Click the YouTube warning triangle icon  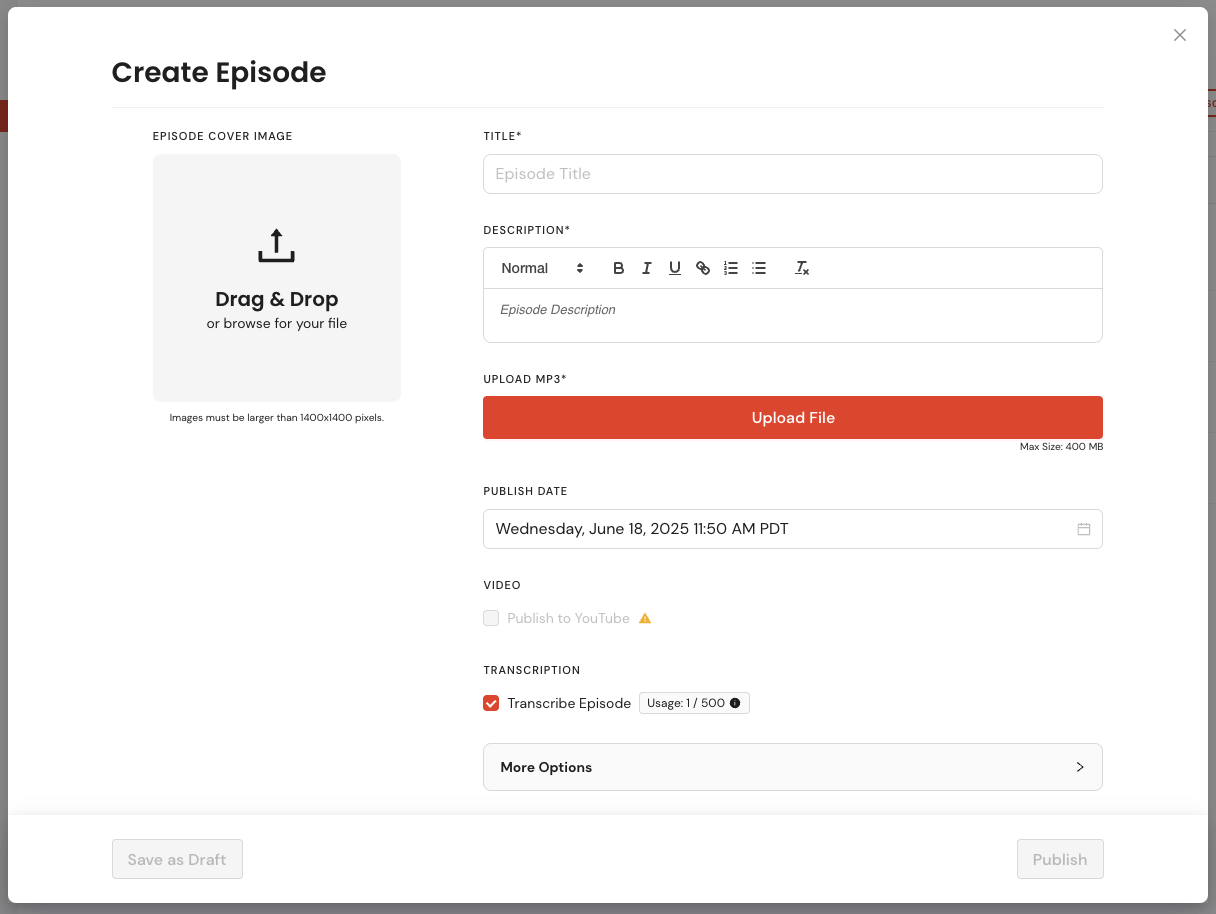click(x=645, y=618)
